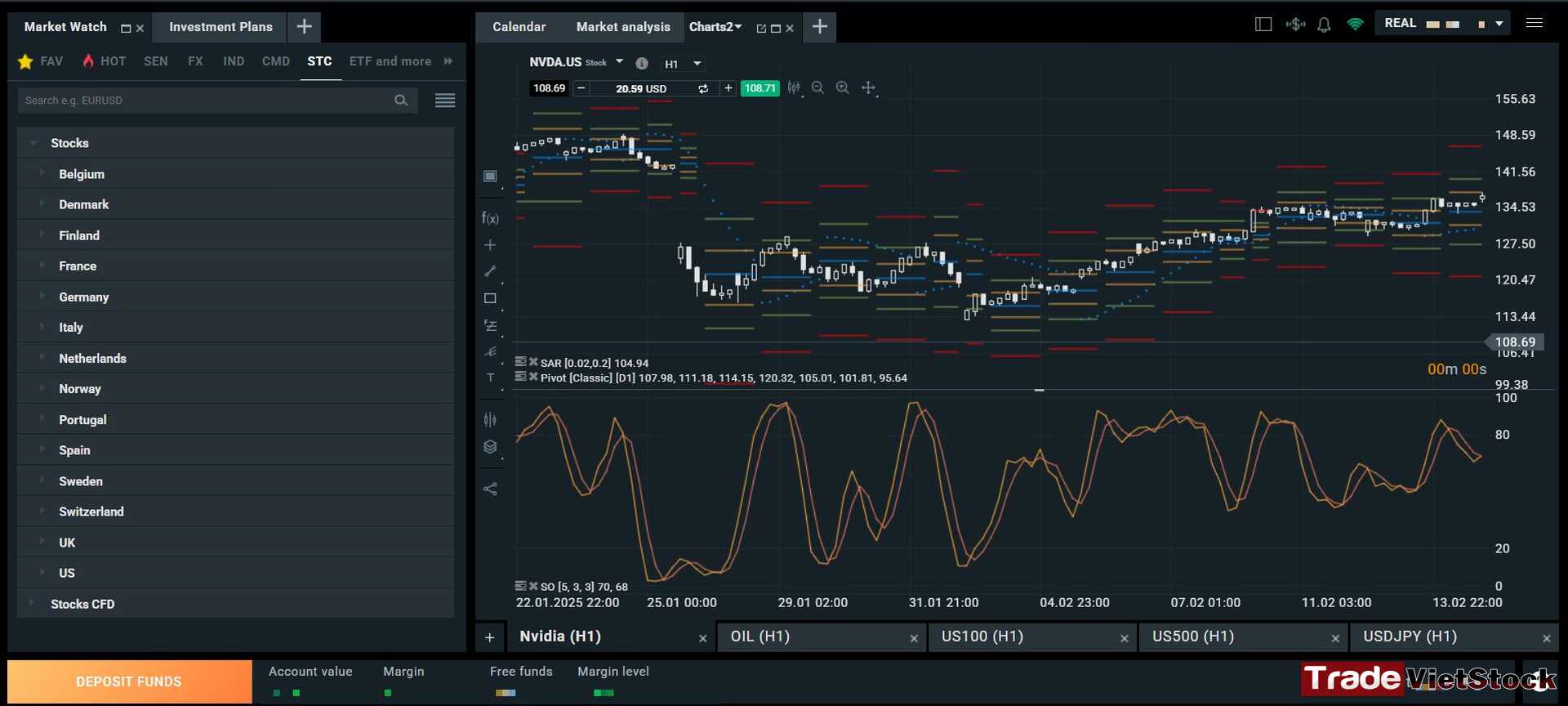Buy NVDA at 108.71
The width and height of the screenshot is (1568, 706).
tap(759, 88)
